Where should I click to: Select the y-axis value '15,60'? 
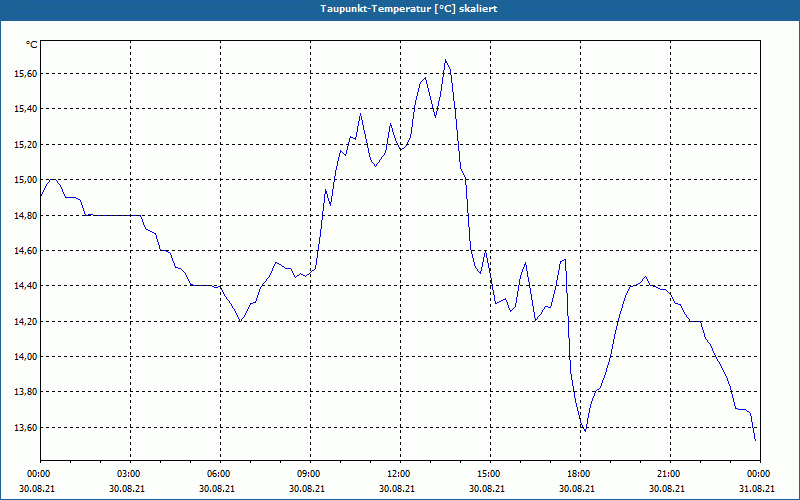click(x=26, y=74)
